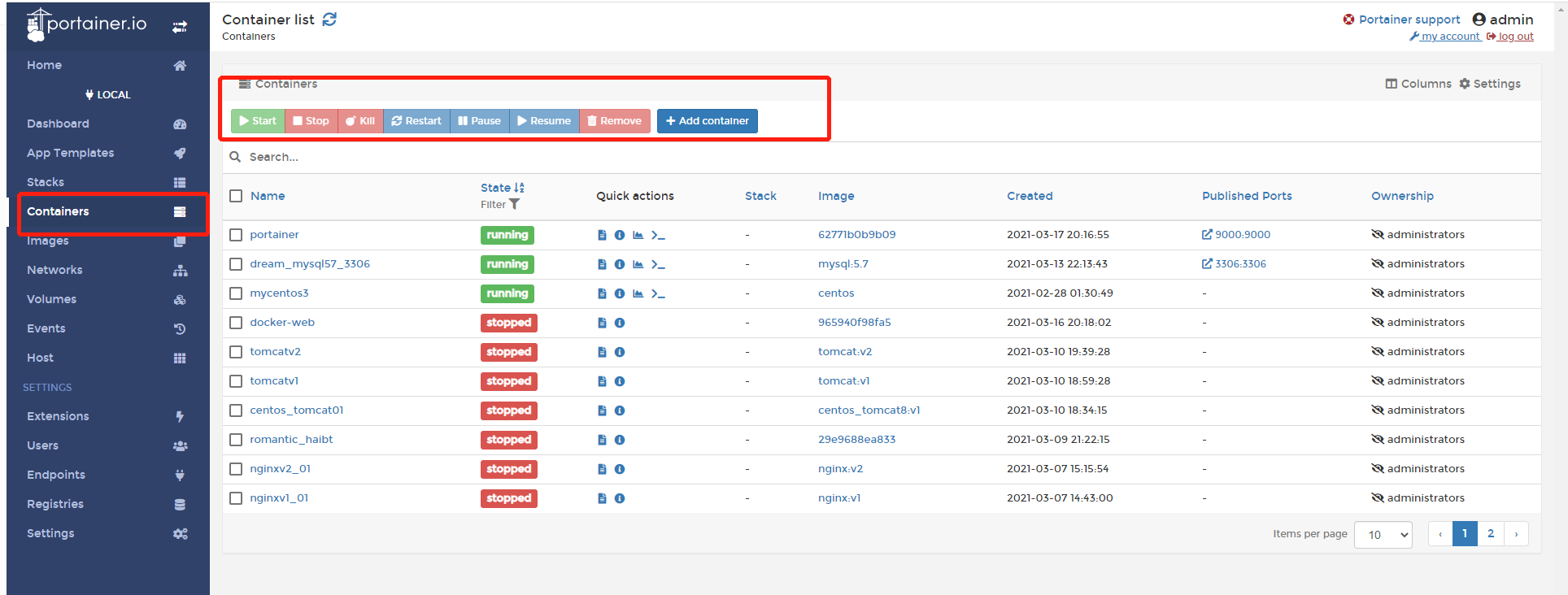1568x595 pixels.
Task: Click the Start button
Action: point(258,121)
